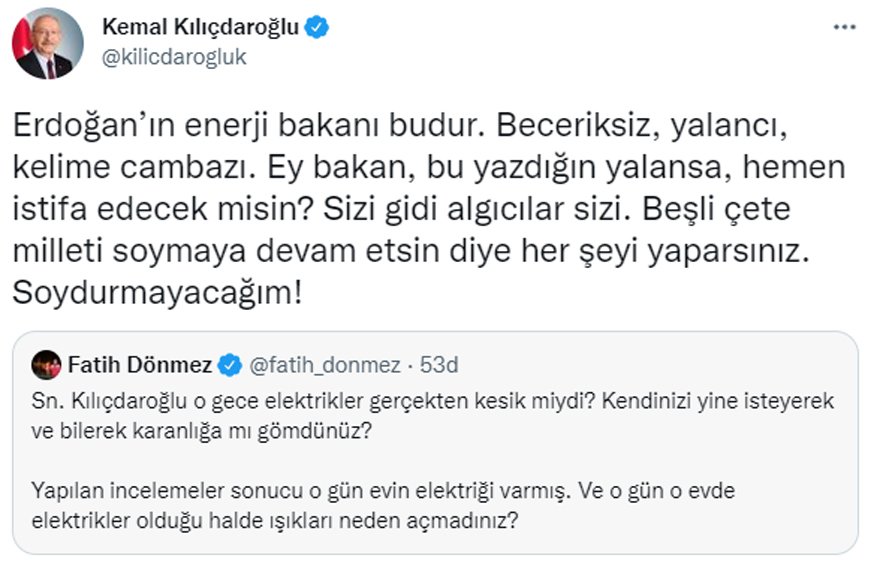Click Kemal Kılıçdaroğlu's profile photo
The image size is (880, 564).
[47, 43]
